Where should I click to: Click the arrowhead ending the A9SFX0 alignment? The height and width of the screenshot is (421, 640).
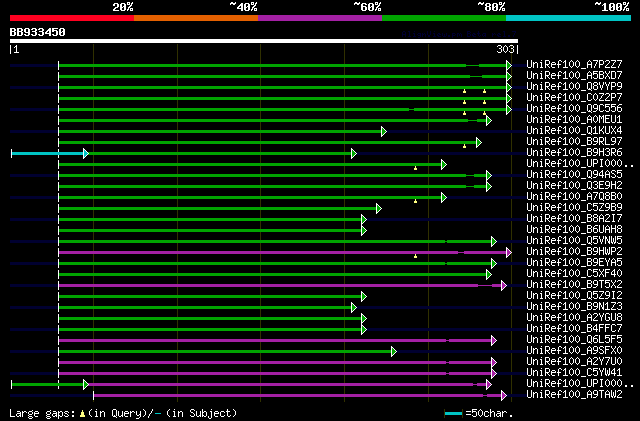[x=394, y=352]
